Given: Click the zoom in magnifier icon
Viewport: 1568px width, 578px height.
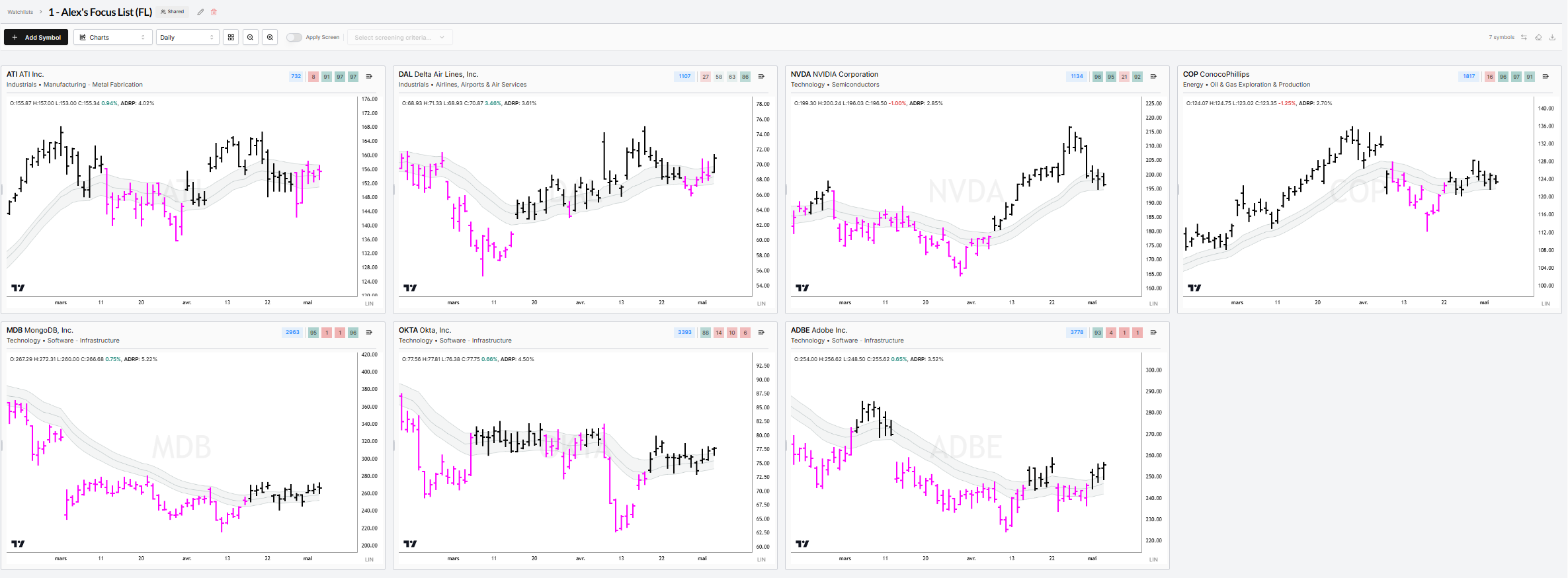Looking at the screenshot, I should [x=270, y=38].
